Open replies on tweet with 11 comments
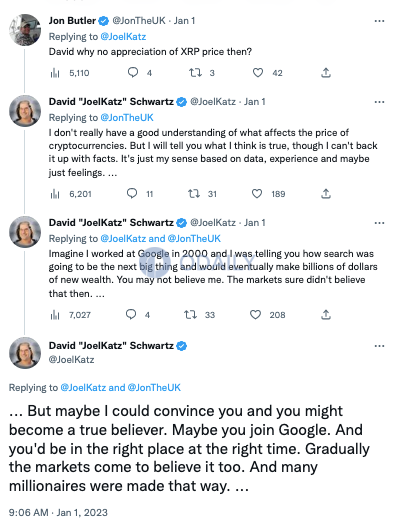Image resolution: width=395 pixels, height=526 pixels. 132,194
